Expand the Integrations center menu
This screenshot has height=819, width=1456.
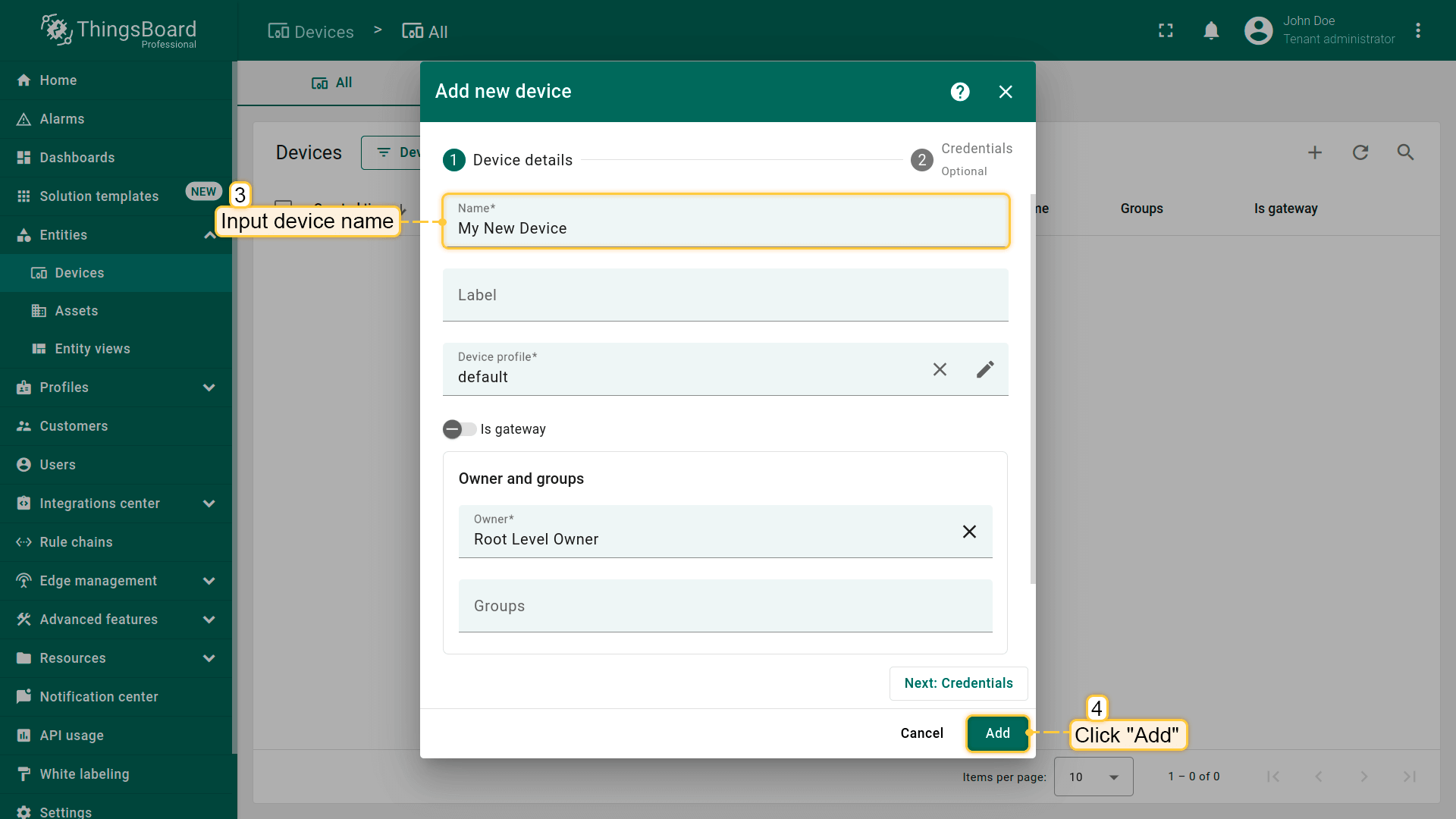pyautogui.click(x=209, y=504)
